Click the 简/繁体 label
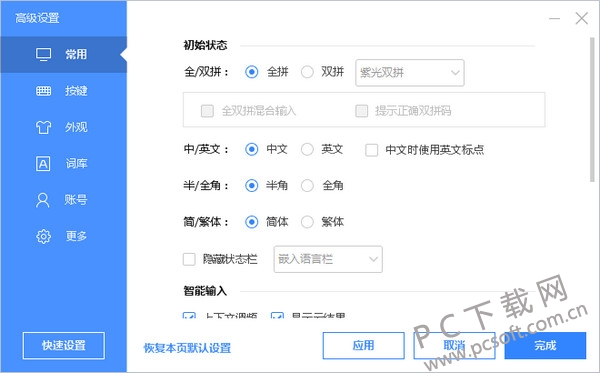Screen dimensions: 600x373 point(207,222)
